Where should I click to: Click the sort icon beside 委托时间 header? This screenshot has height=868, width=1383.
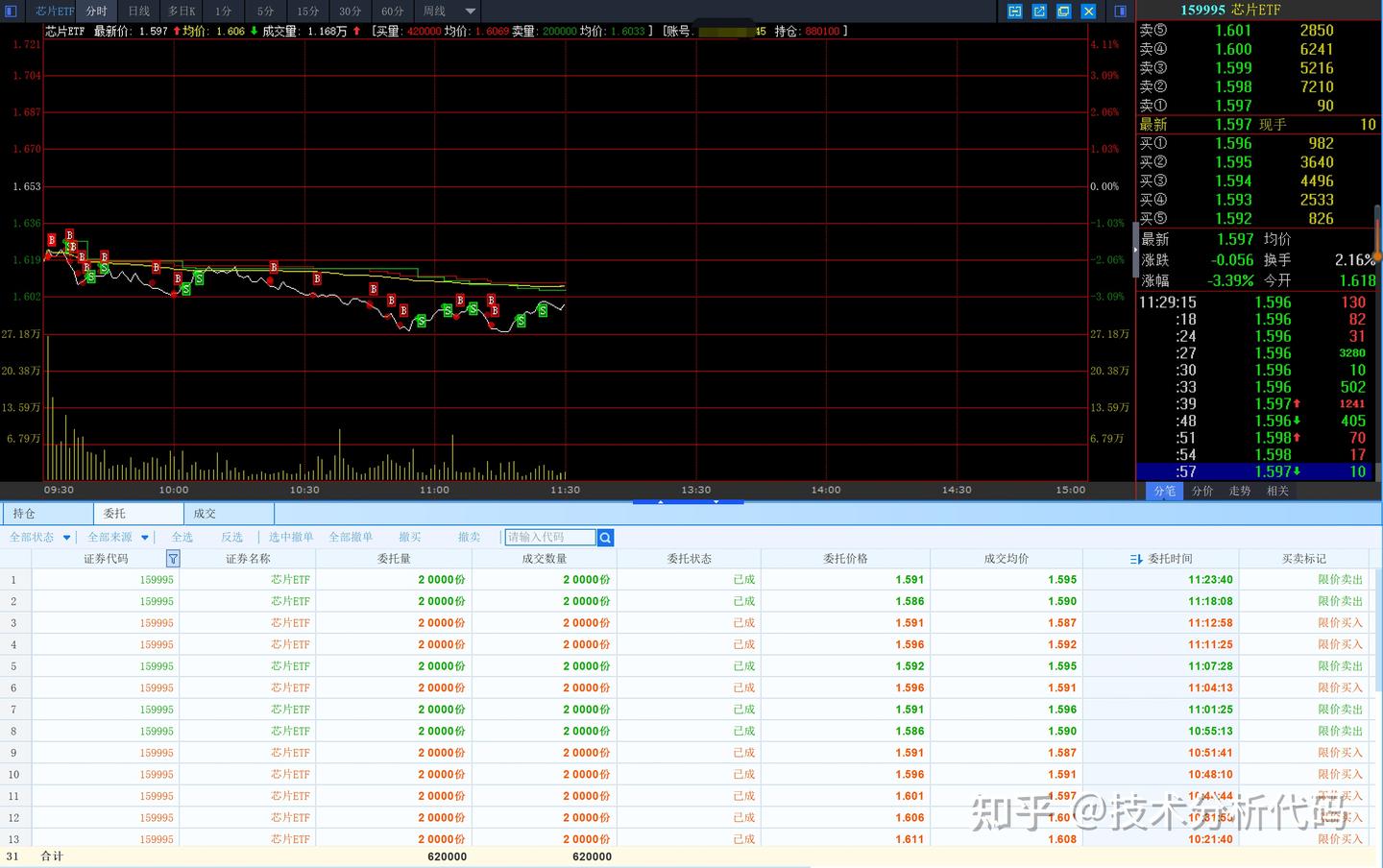click(1136, 559)
